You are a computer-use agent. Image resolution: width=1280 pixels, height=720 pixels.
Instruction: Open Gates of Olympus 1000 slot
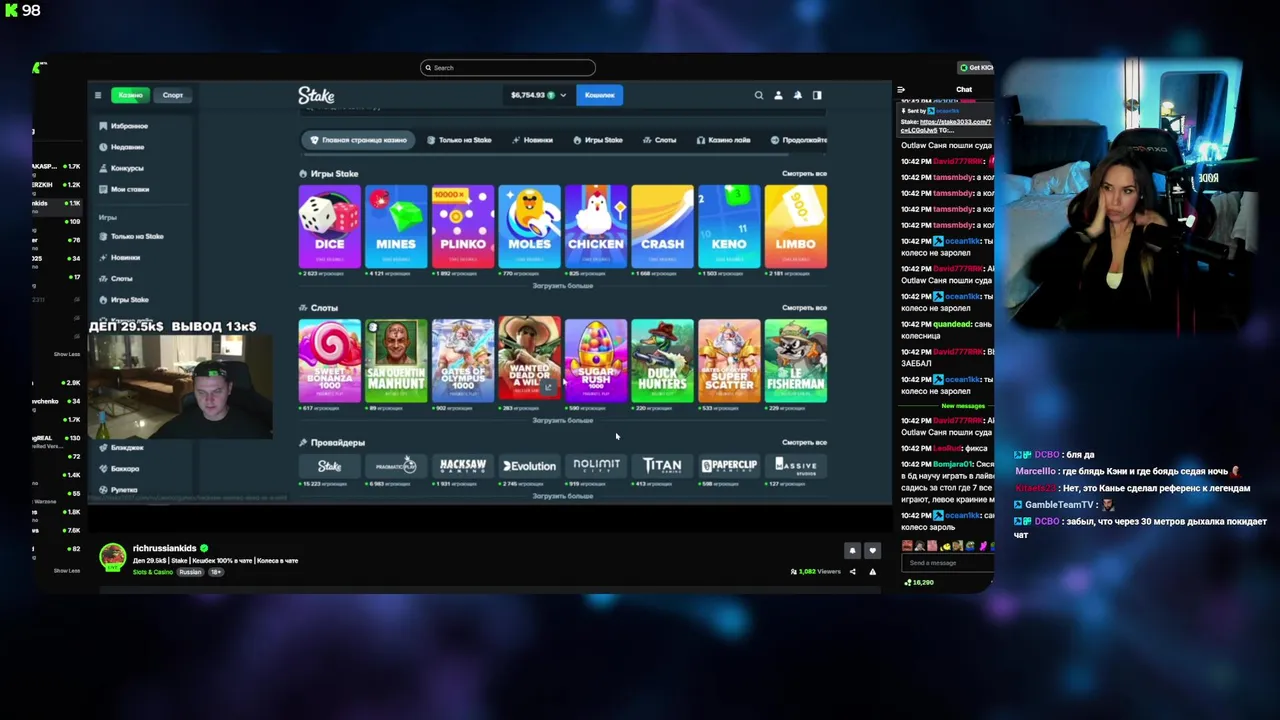point(463,360)
